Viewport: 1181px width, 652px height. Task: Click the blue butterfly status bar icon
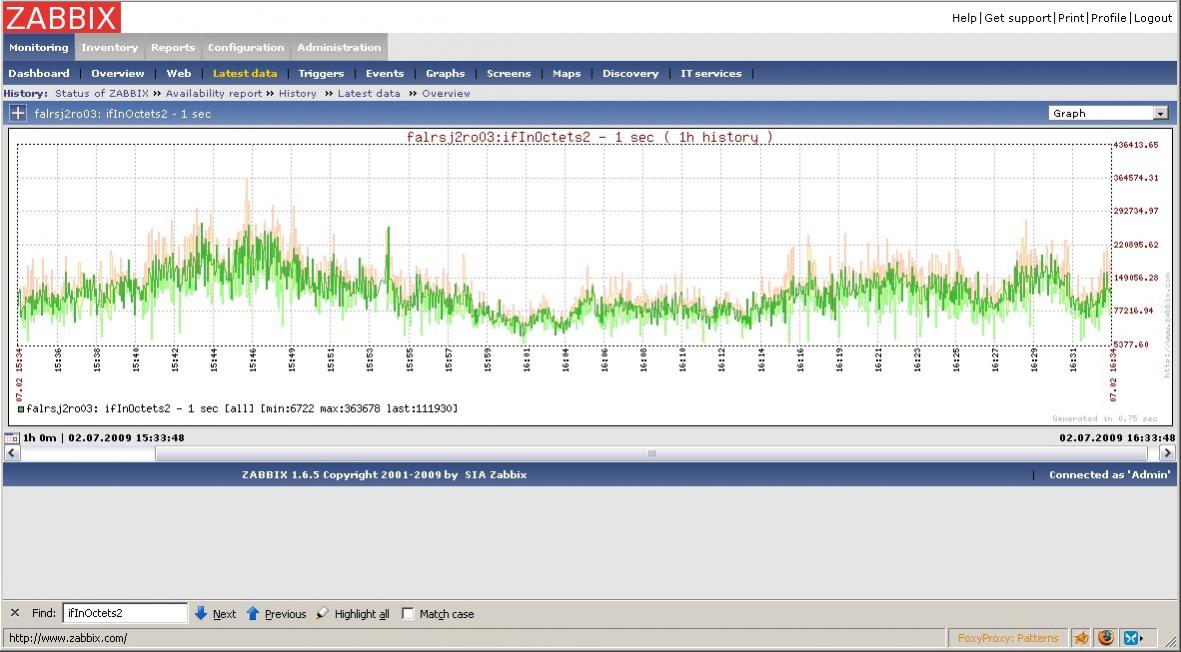click(1132, 638)
